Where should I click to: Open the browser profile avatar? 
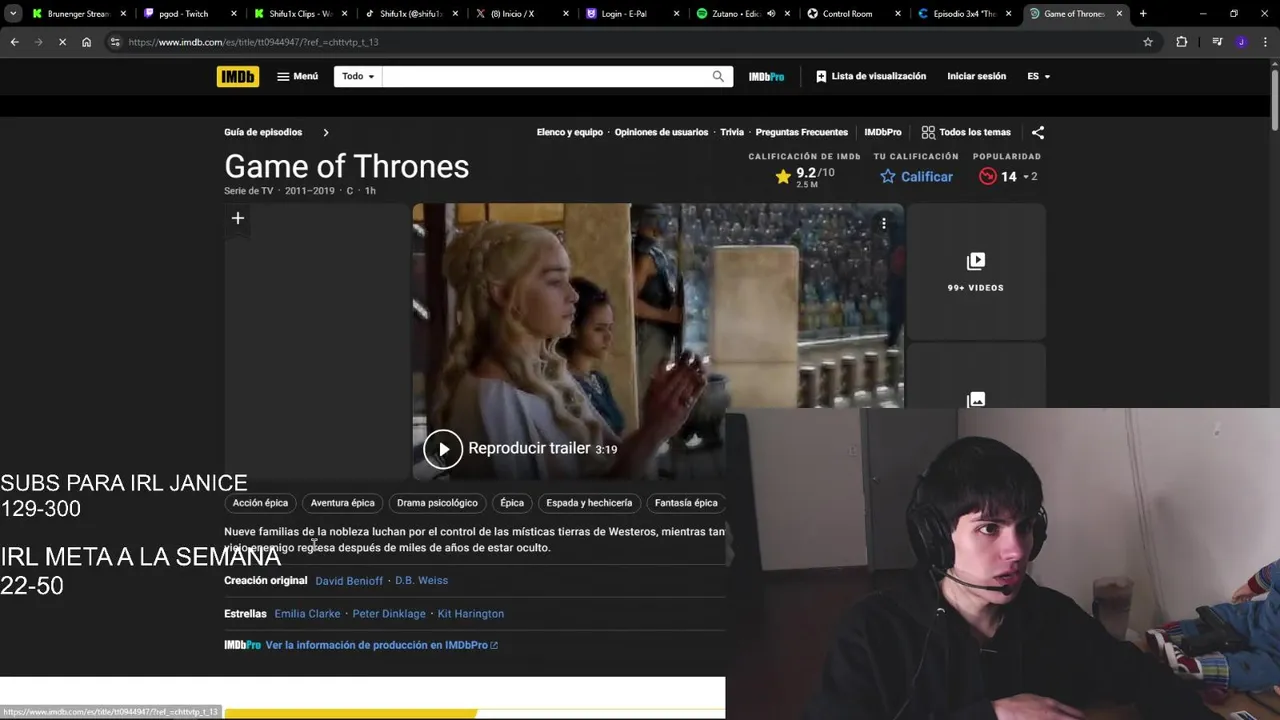[x=1241, y=42]
